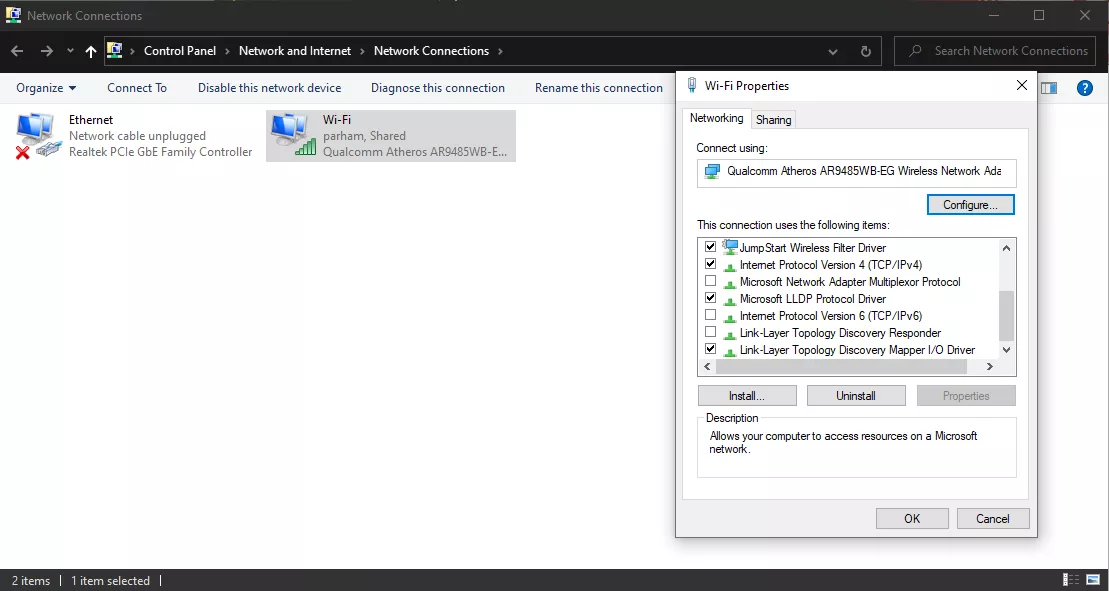Click the Forward navigation arrow

(x=47, y=51)
